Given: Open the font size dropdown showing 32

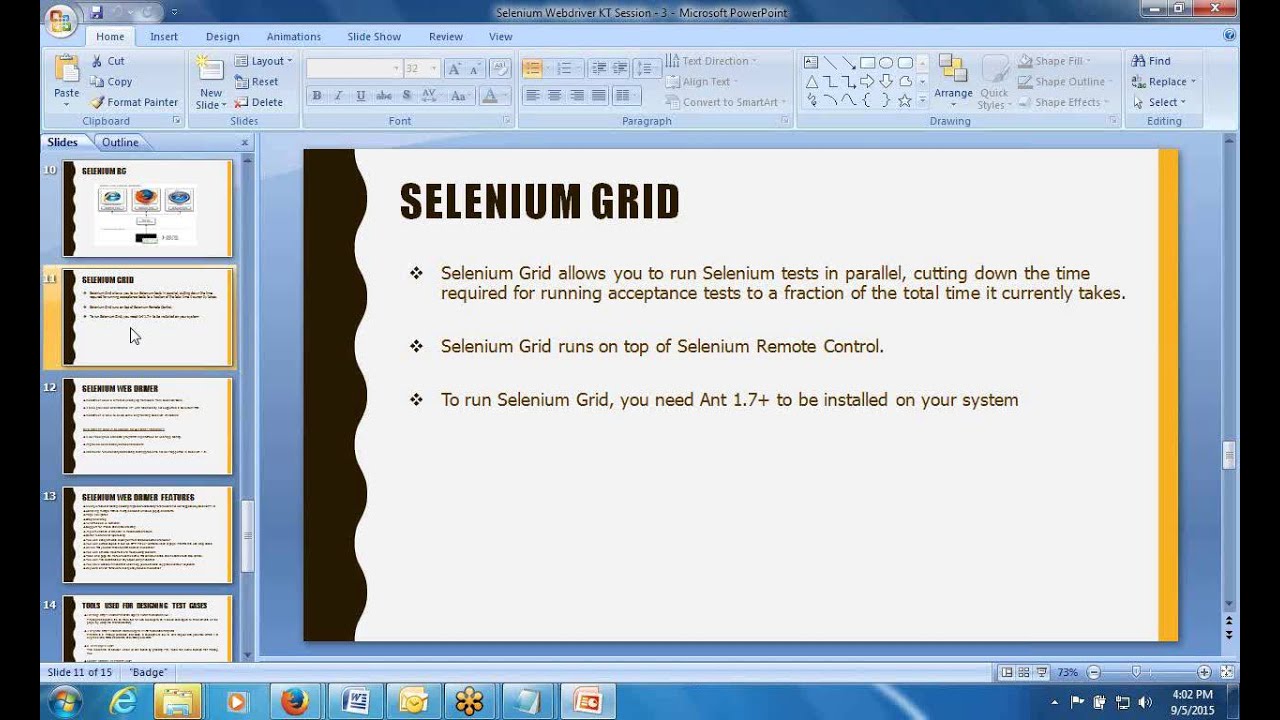Looking at the screenshot, I should point(433,68).
